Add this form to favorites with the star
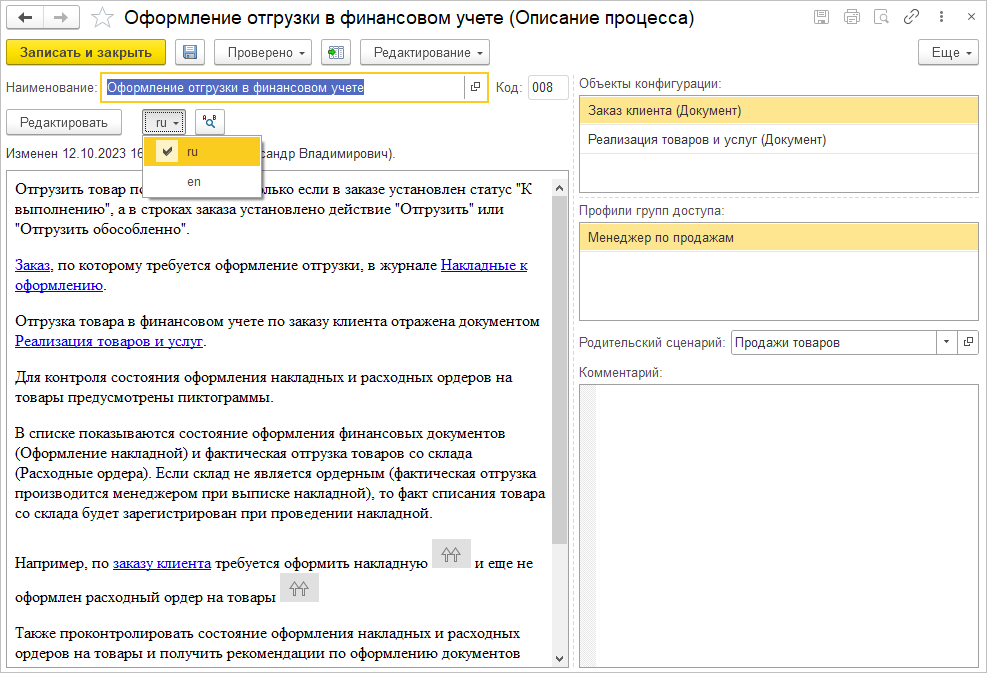Image resolution: width=987 pixels, height=673 pixels. 101,18
